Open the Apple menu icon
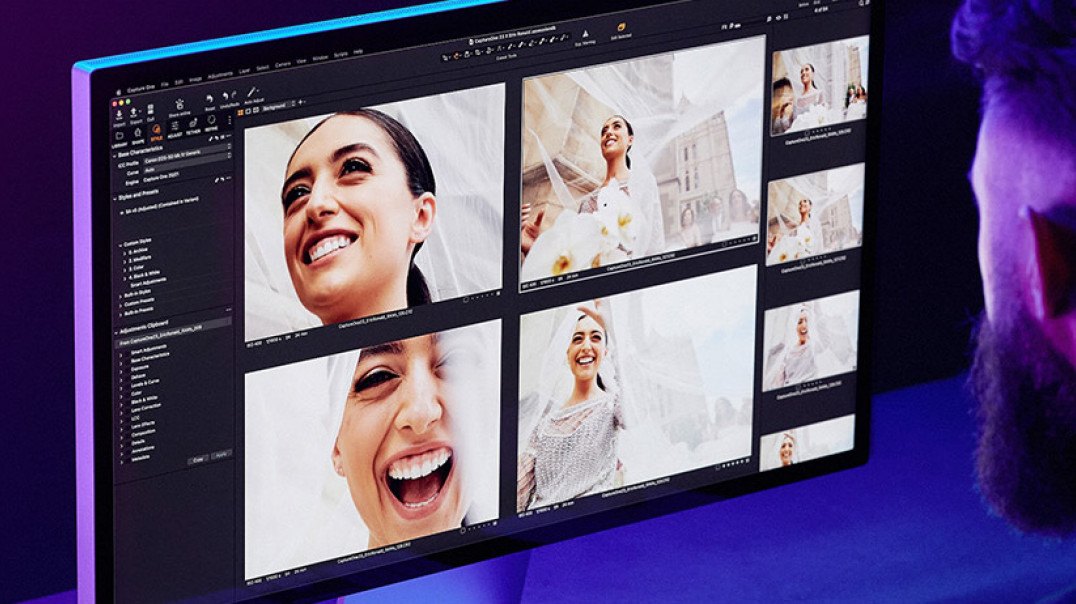Screen dimensions: 1076x604 (x=118, y=92)
